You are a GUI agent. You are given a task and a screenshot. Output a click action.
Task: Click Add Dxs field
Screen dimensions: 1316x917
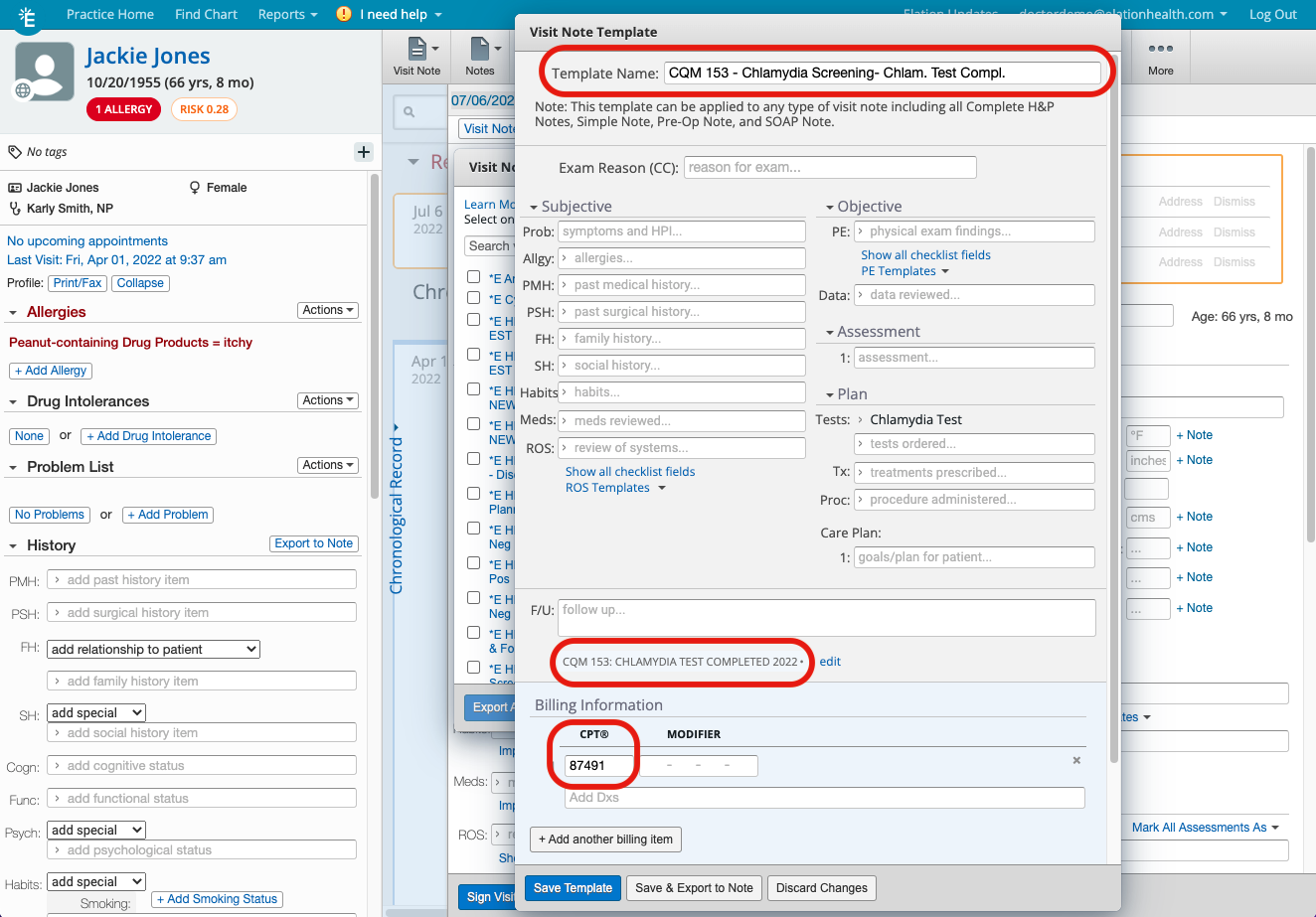[825, 798]
